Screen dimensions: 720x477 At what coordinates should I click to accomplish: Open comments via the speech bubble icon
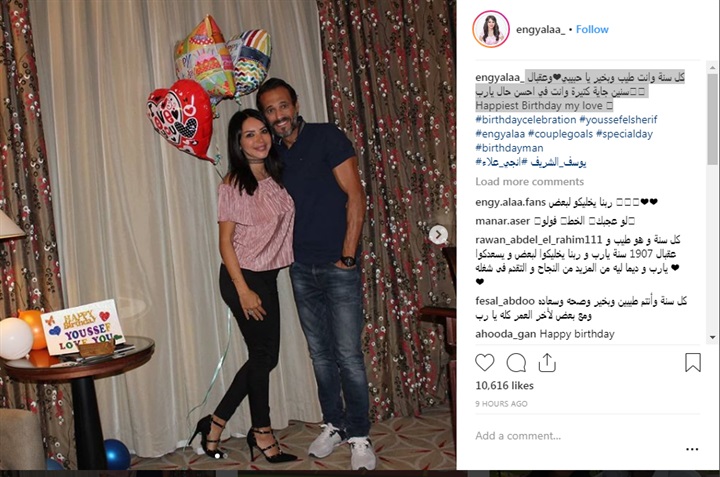pos(516,363)
